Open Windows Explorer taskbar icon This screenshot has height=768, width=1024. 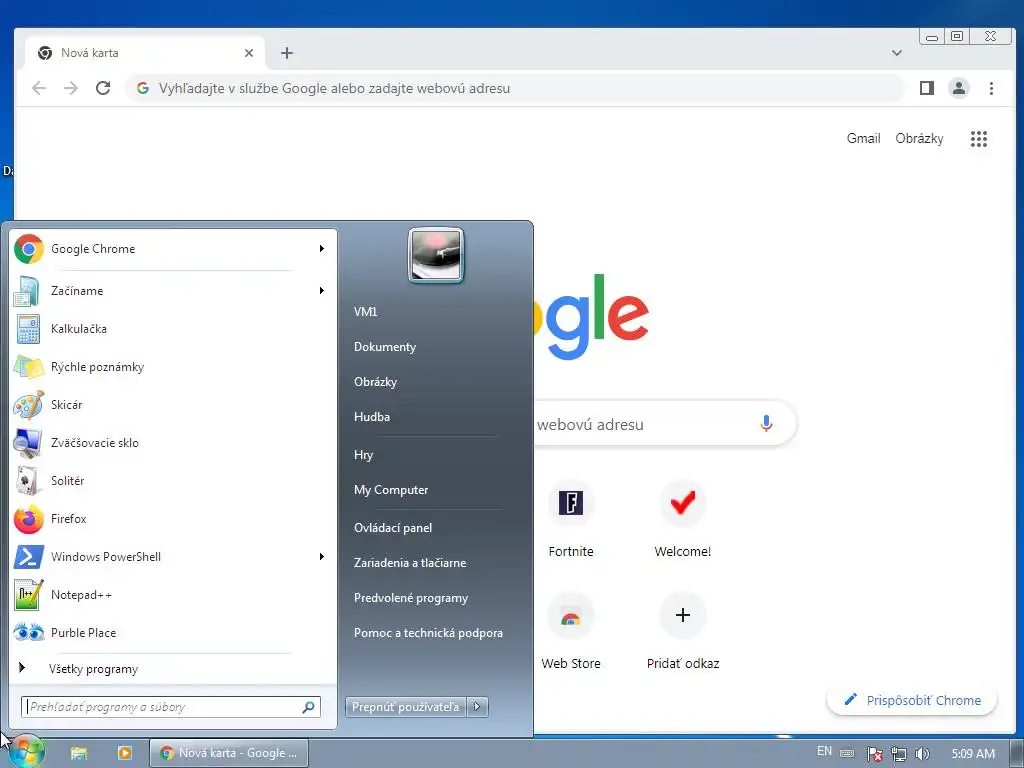pyautogui.click(x=79, y=753)
